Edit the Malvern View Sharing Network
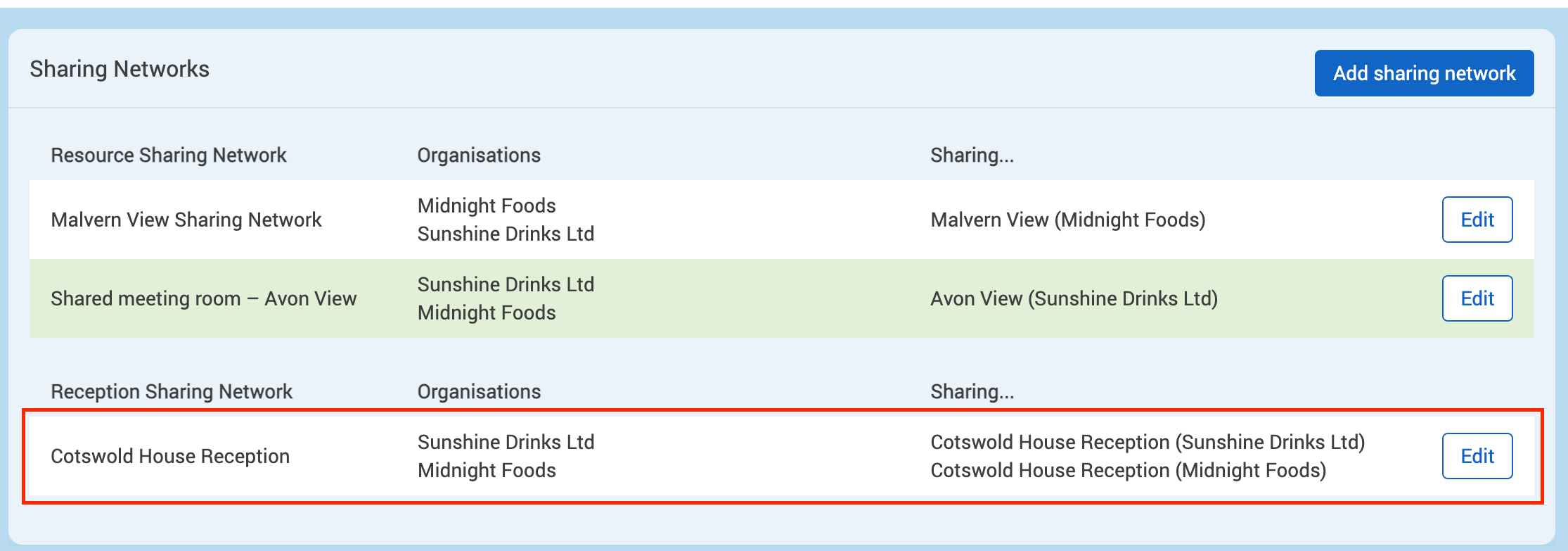The image size is (1568, 551). [1477, 220]
